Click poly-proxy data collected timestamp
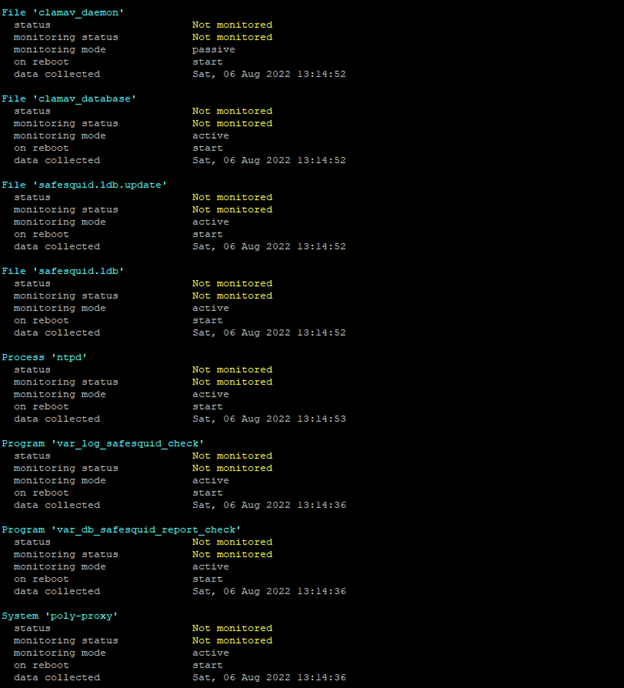This screenshot has height=688, width=624. pos(269,677)
